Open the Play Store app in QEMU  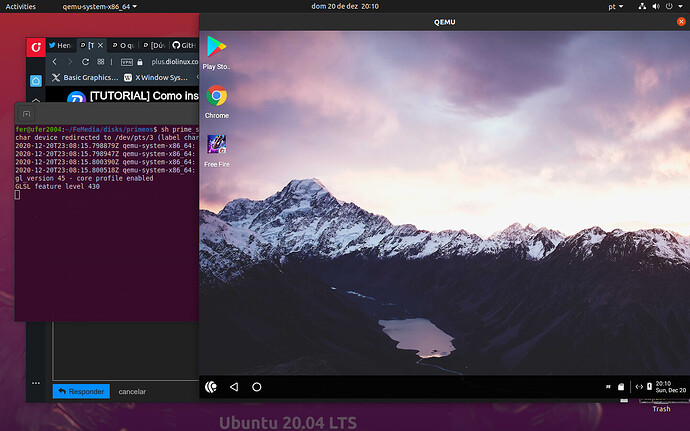(216, 47)
